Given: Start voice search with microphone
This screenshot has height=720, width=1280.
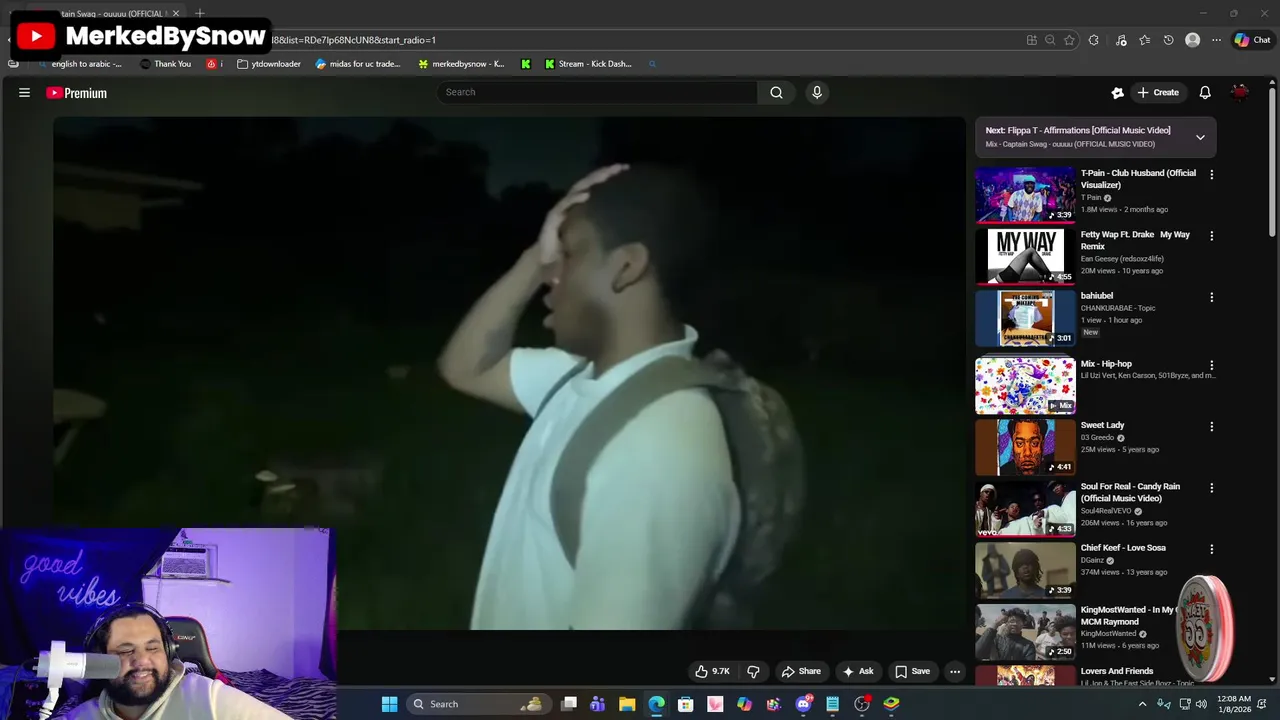Looking at the screenshot, I should [x=817, y=92].
